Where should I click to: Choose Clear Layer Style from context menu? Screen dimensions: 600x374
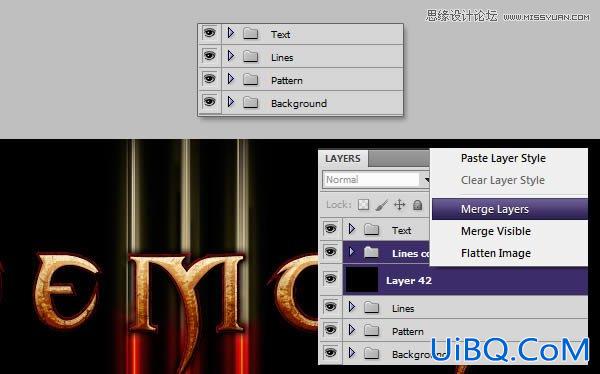[x=503, y=180]
